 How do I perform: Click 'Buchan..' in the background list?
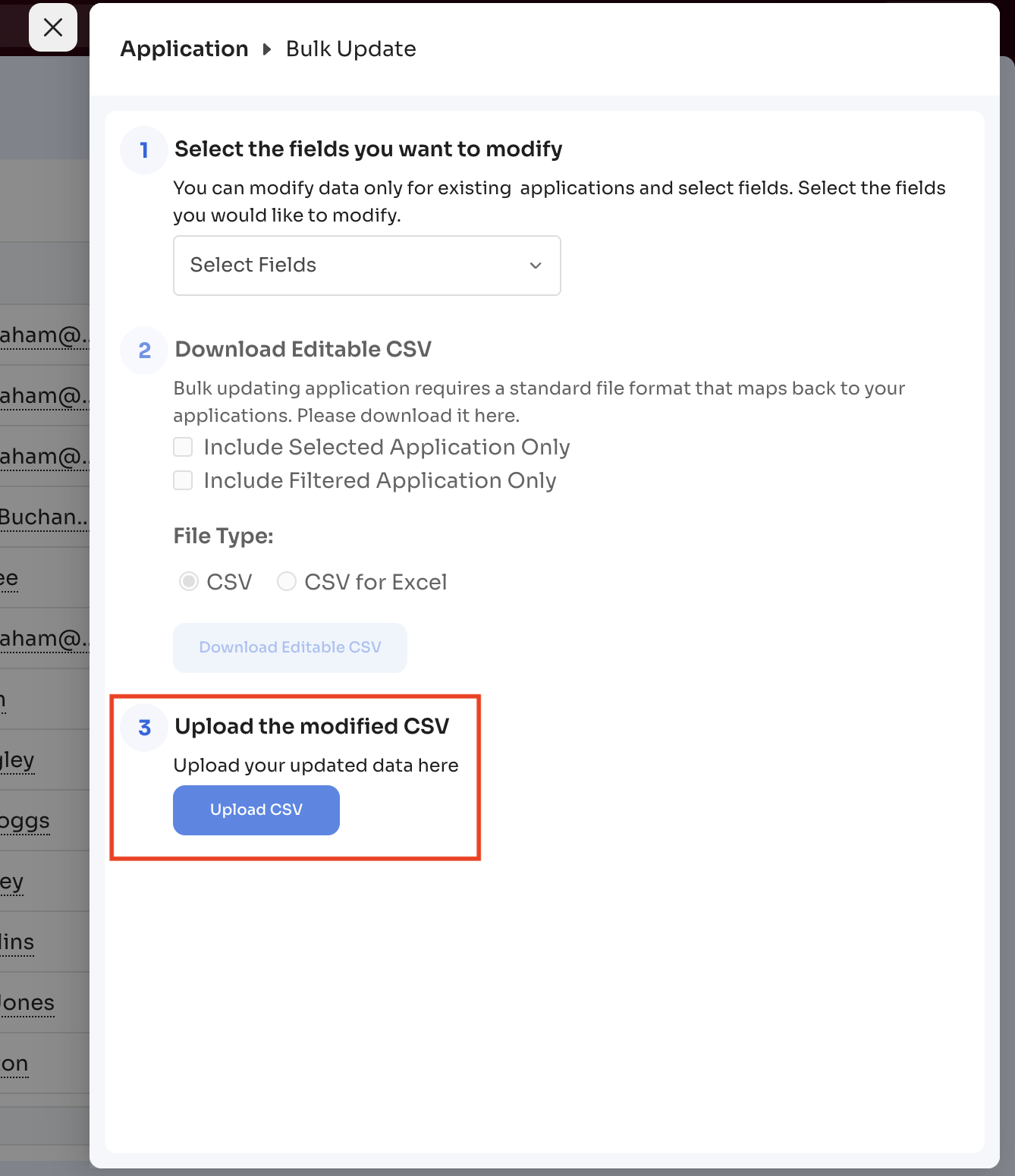[x=44, y=517]
